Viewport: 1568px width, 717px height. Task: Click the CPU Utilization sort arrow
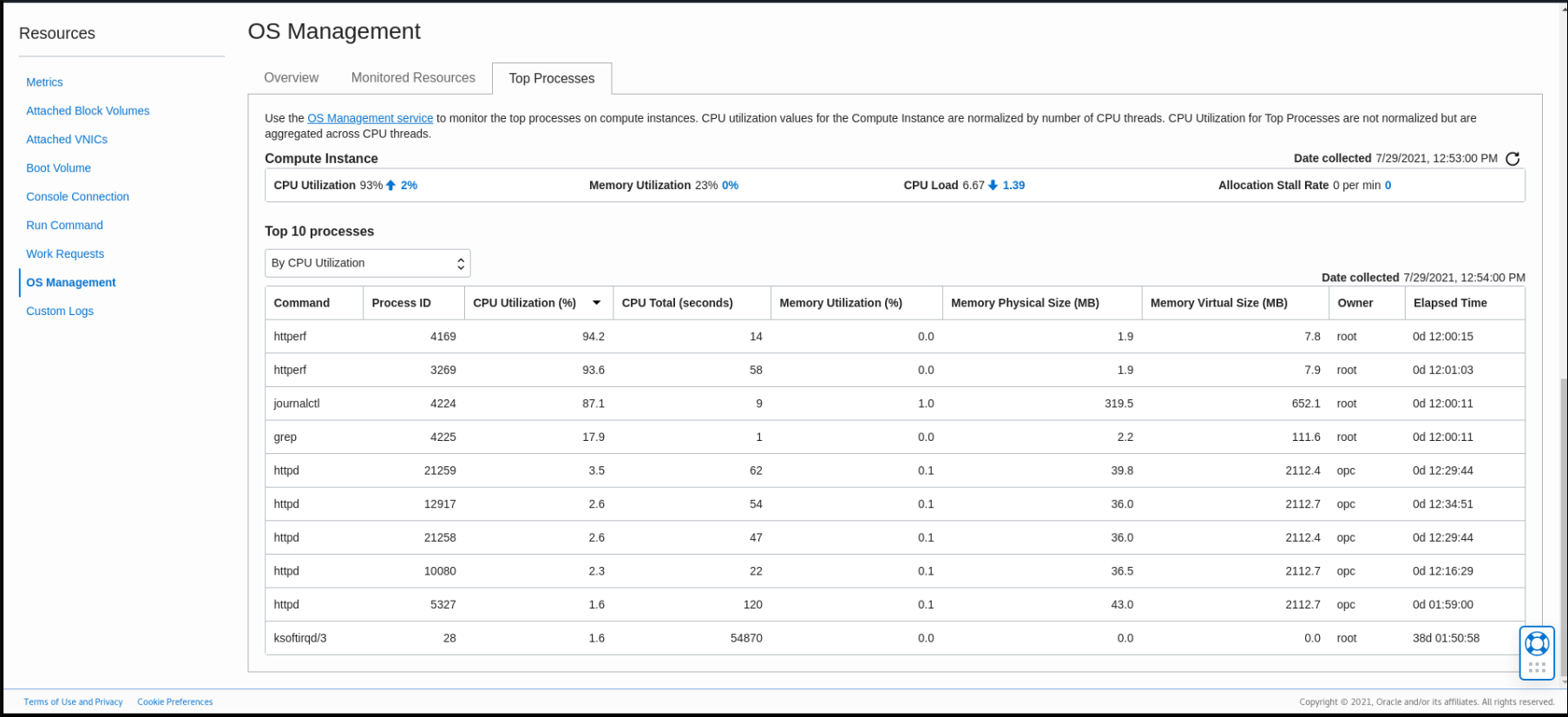(x=596, y=303)
